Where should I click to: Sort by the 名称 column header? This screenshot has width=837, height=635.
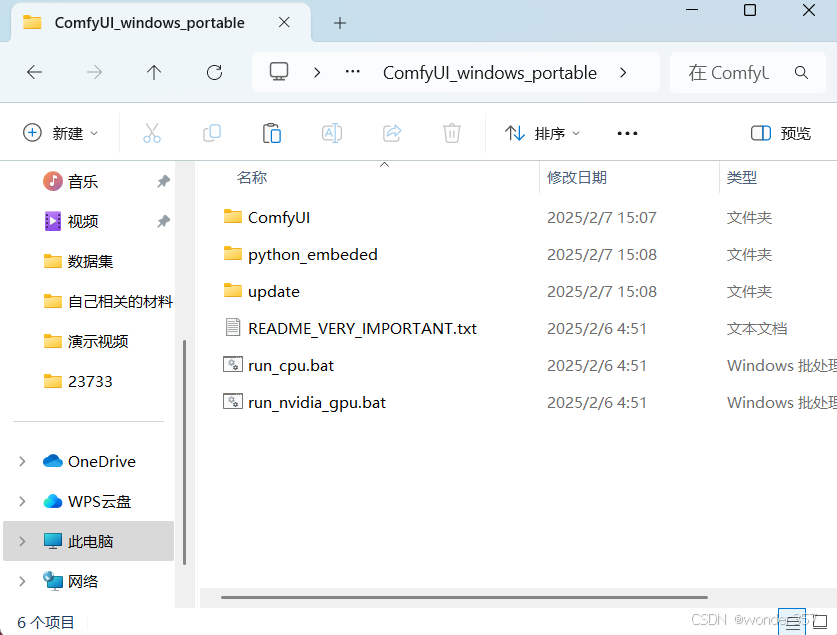coord(252,177)
